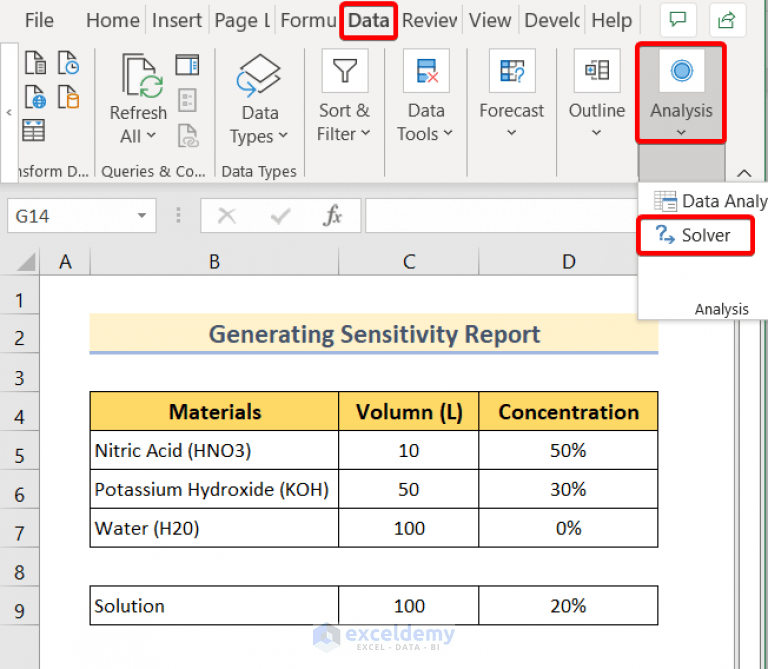Expand the Outline dropdown chevron
The image size is (768, 669).
point(596,132)
